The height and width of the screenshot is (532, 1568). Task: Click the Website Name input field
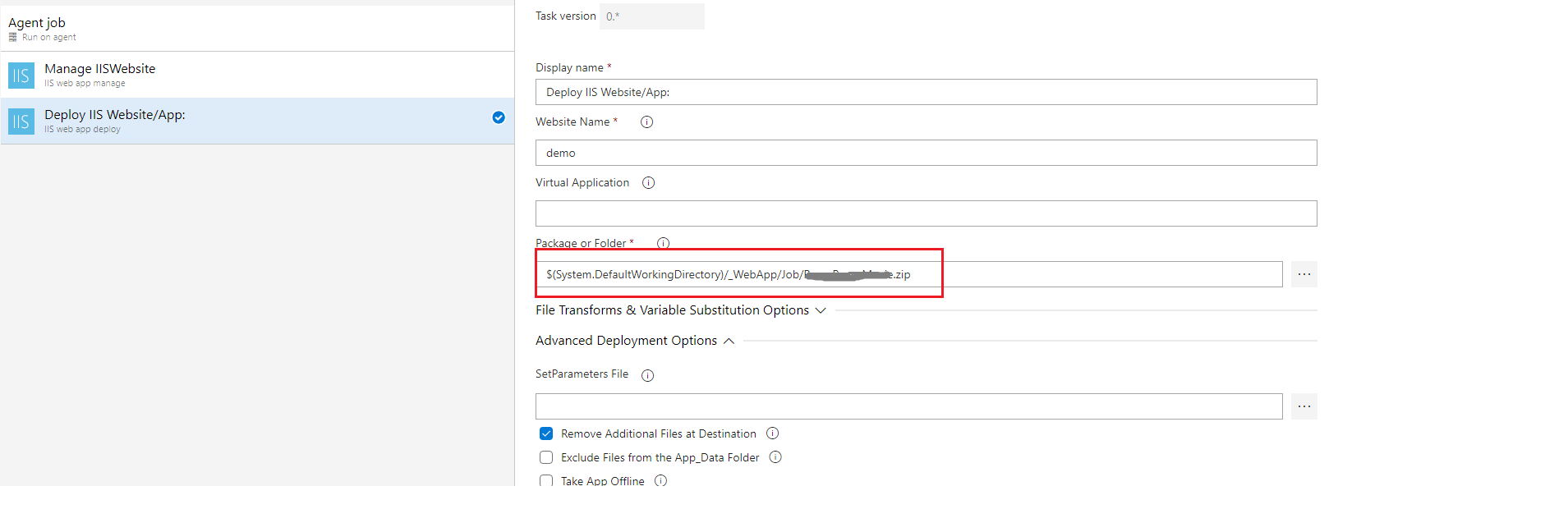click(x=926, y=153)
